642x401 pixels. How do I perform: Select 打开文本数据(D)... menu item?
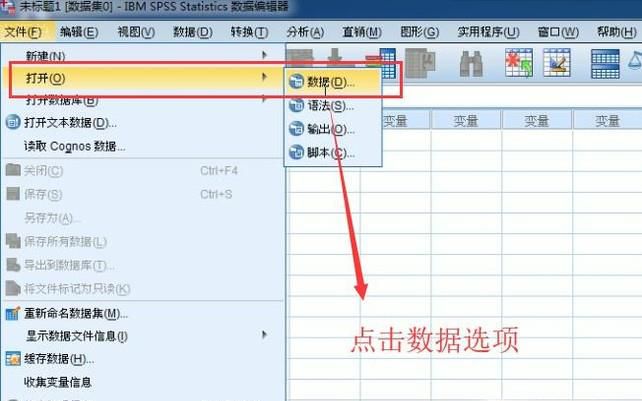click(143, 122)
